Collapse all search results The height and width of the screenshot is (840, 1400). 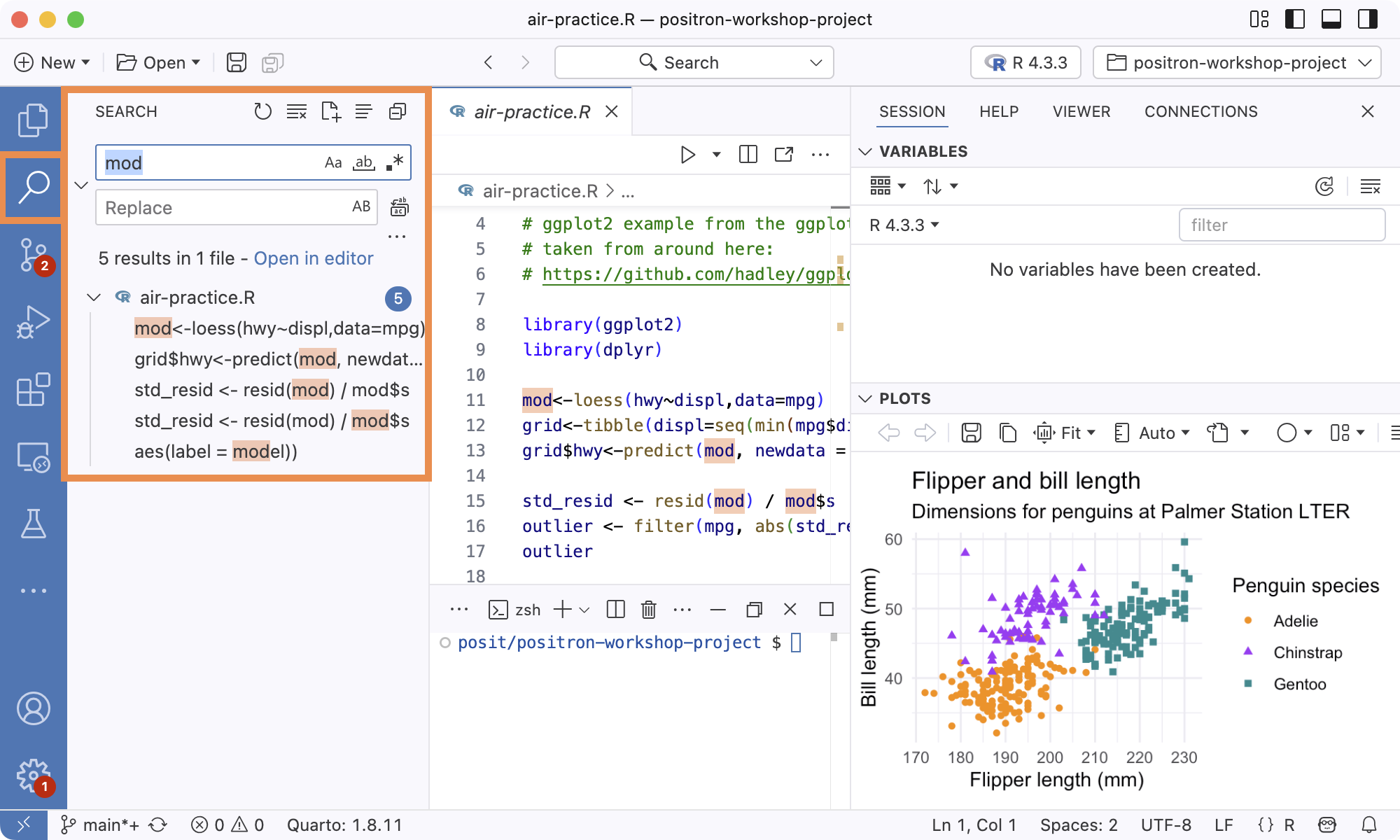398,111
